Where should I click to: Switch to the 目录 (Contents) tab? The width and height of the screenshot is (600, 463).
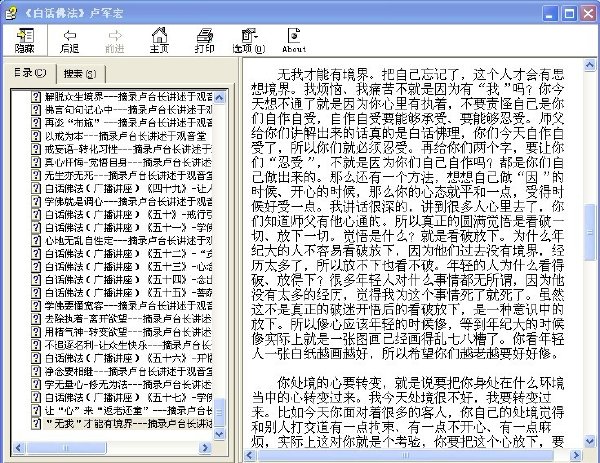30,73
